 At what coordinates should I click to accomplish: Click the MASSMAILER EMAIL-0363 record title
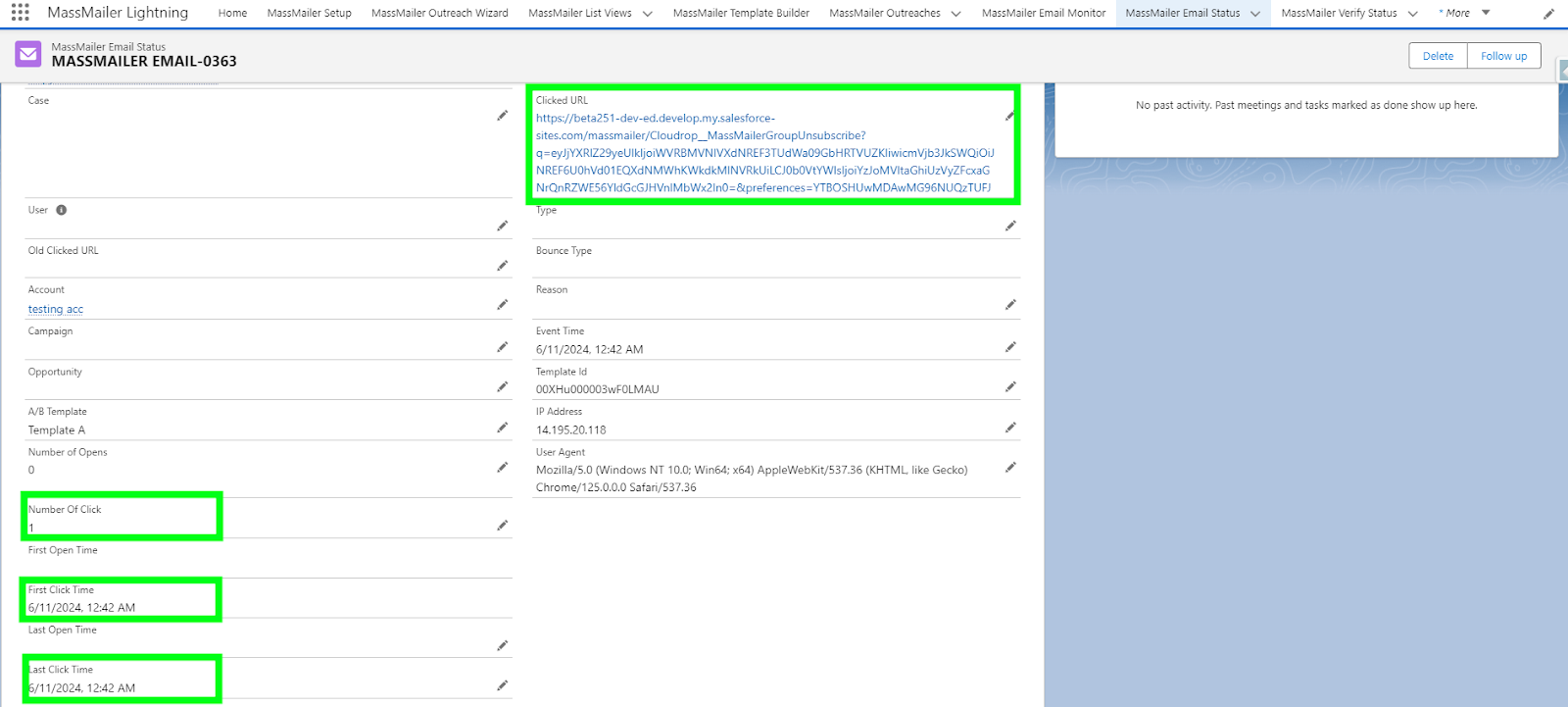tap(144, 61)
